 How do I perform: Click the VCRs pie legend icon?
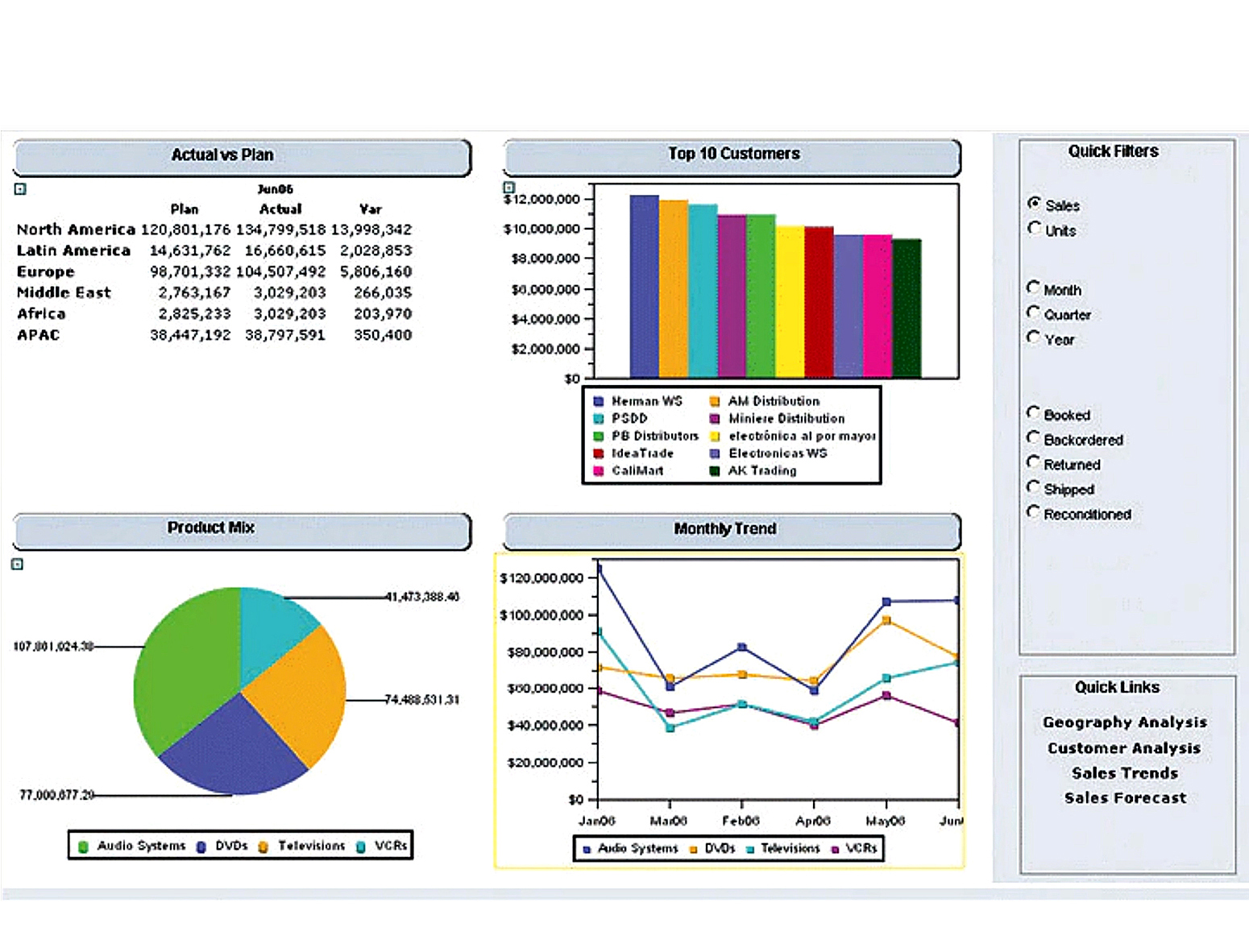361,846
